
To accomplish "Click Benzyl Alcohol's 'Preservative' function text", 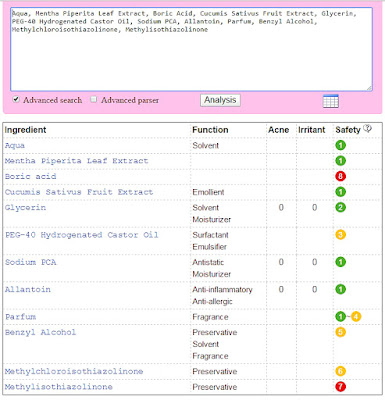I will [215, 332].
